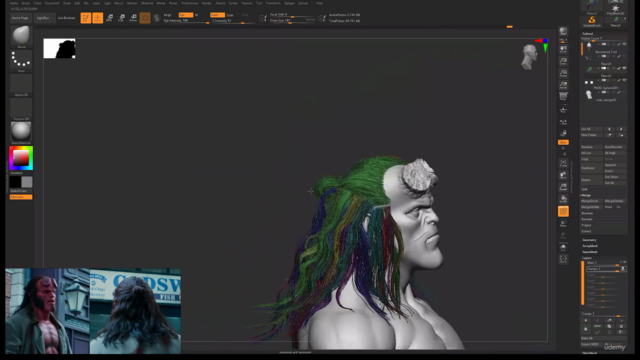The width and height of the screenshot is (640, 360).
Task: Toggle the Zsub mode button
Action: (230, 15)
